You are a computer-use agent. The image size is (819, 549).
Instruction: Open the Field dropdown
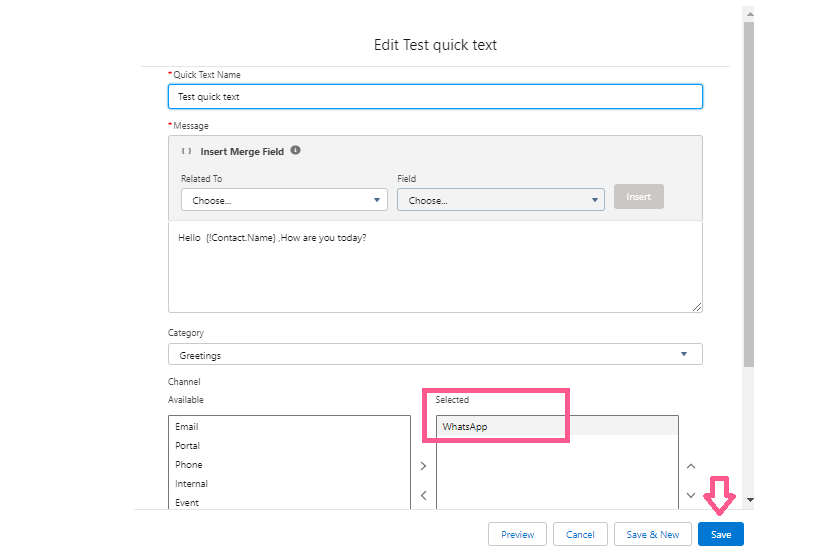point(500,200)
